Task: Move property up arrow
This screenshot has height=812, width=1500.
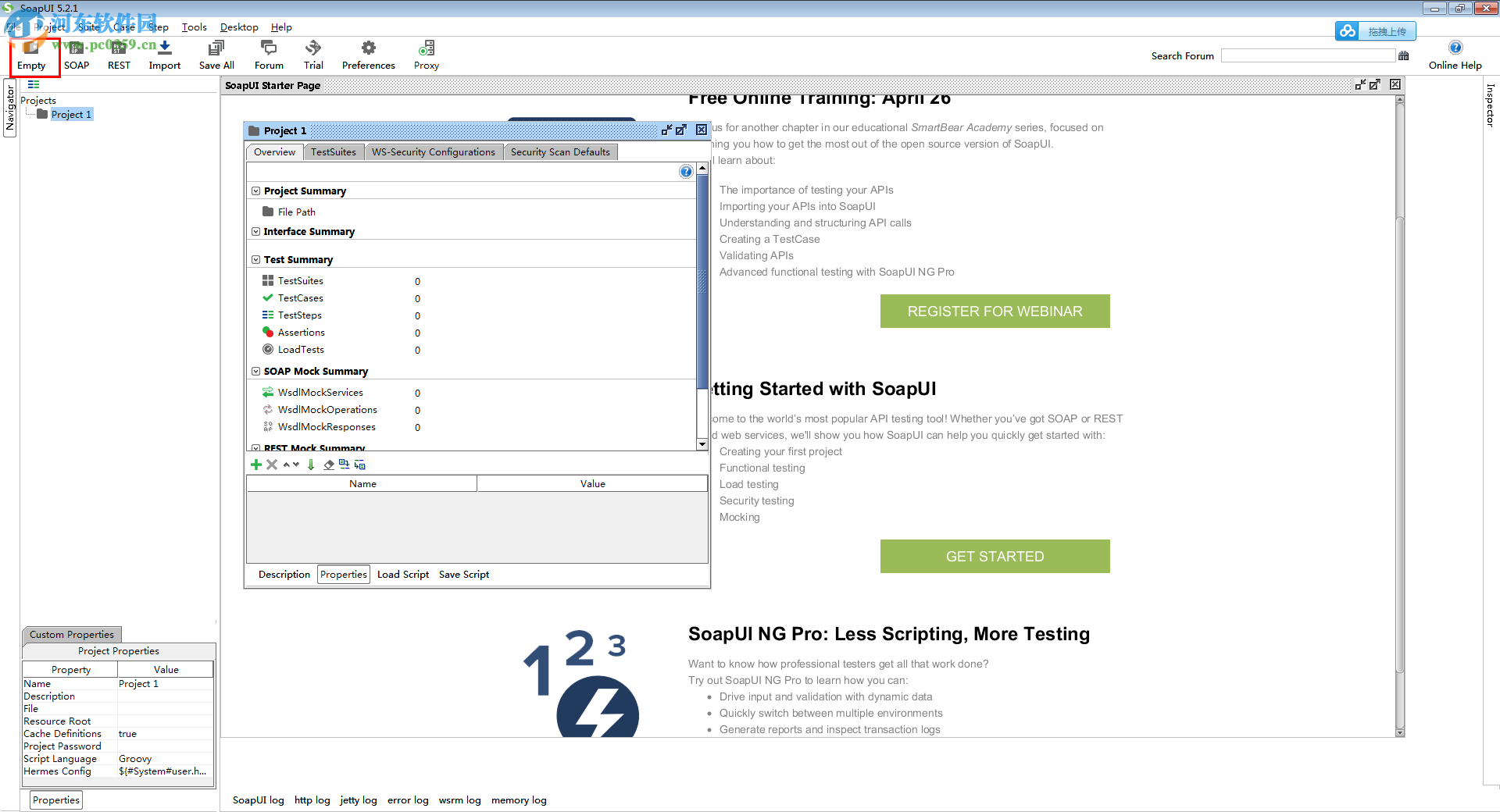Action: coord(287,465)
